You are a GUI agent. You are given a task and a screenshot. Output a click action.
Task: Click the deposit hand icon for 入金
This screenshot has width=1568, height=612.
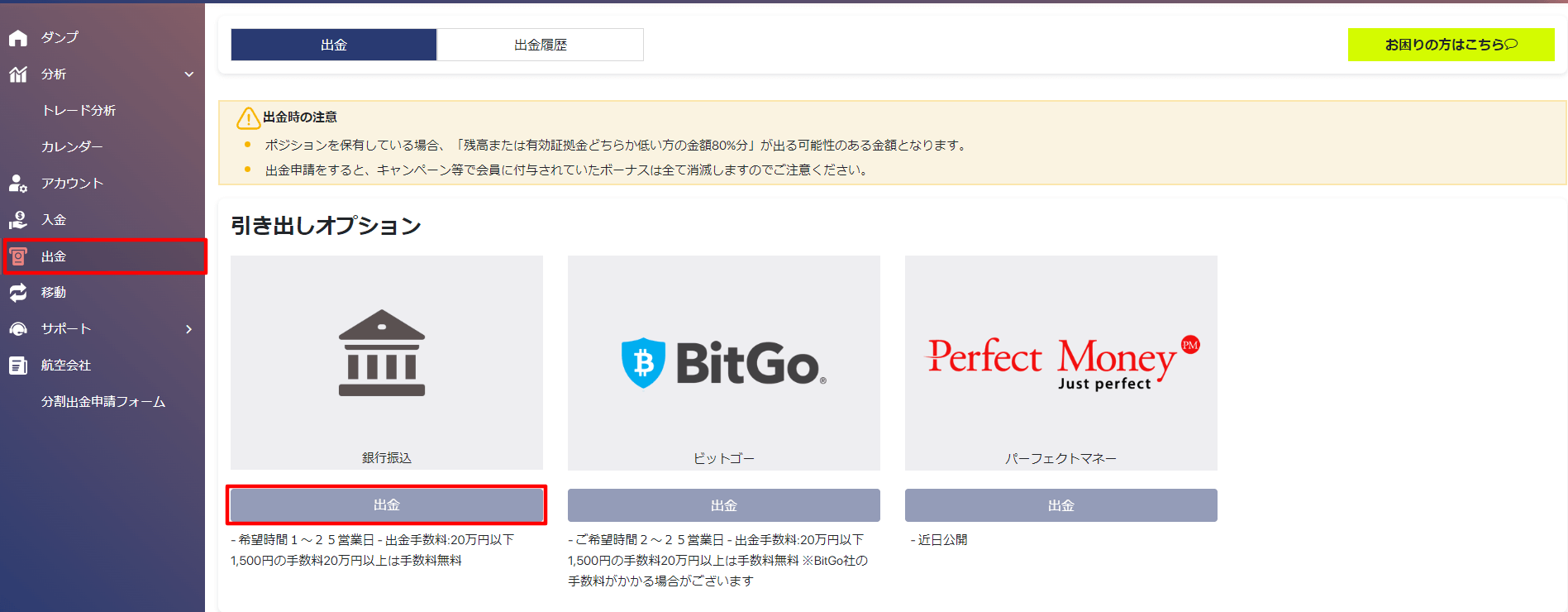click(x=18, y=220)
